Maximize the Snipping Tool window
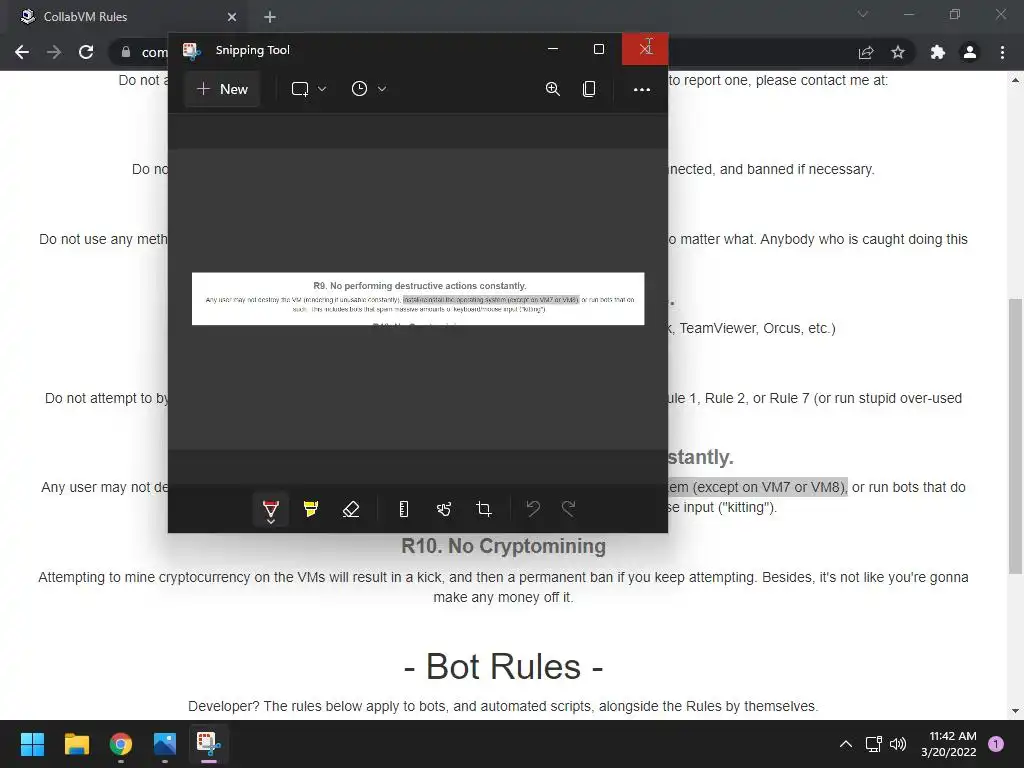The width and height of the screenshot is (1024, 768). pos(599,49)
